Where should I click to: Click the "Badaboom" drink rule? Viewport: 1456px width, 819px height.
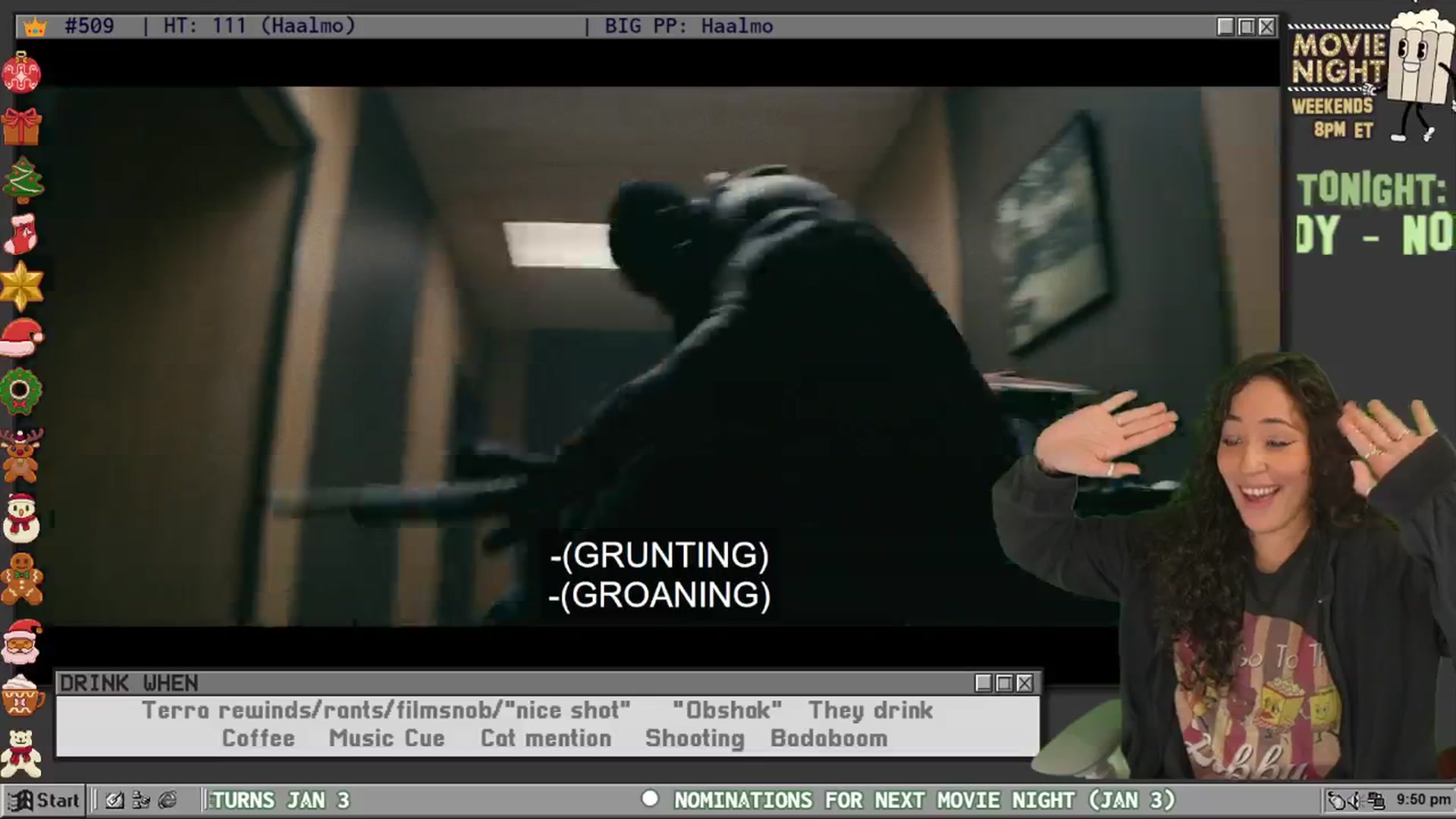(829, 739)
